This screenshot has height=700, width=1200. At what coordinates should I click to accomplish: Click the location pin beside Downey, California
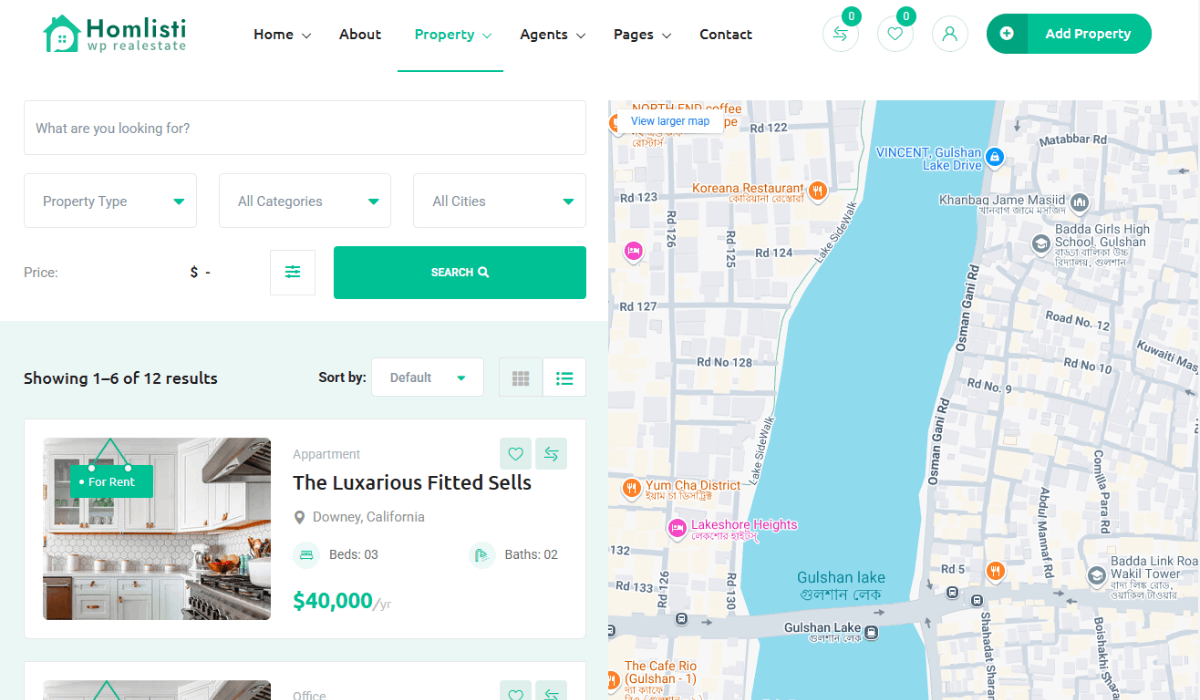(x=299, y=518)
